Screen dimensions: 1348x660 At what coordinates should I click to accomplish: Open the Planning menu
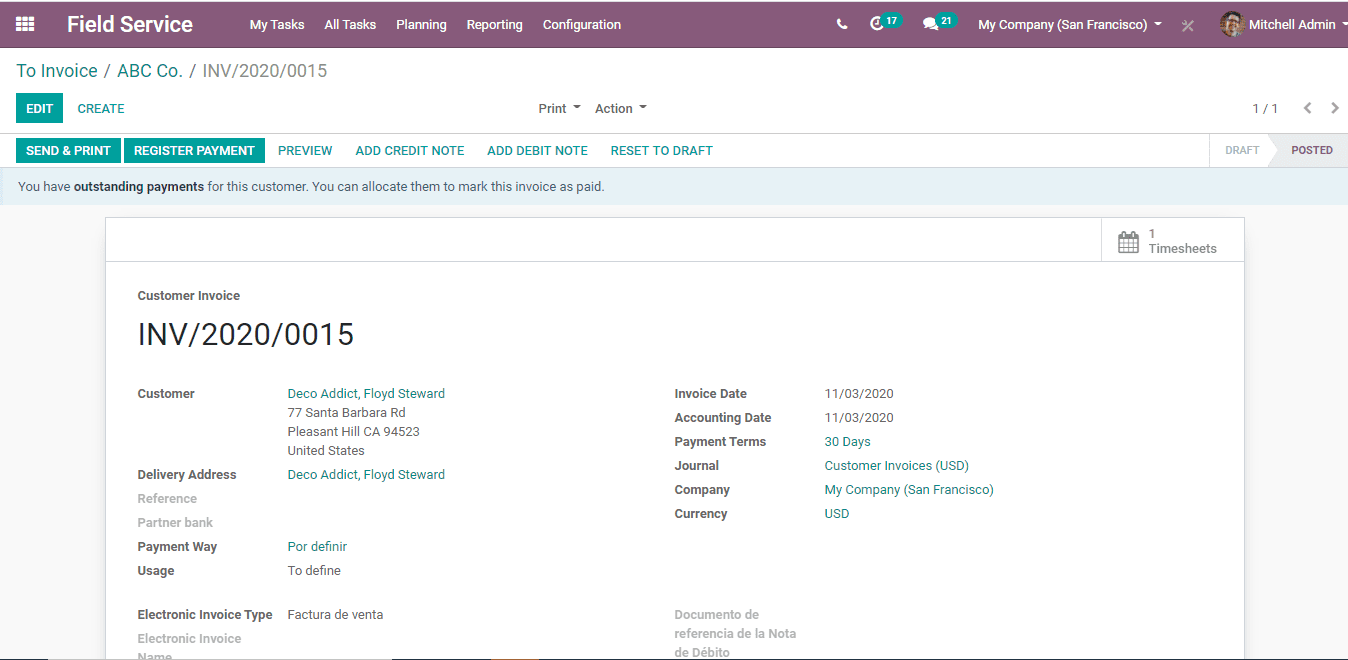coord(421,24)
